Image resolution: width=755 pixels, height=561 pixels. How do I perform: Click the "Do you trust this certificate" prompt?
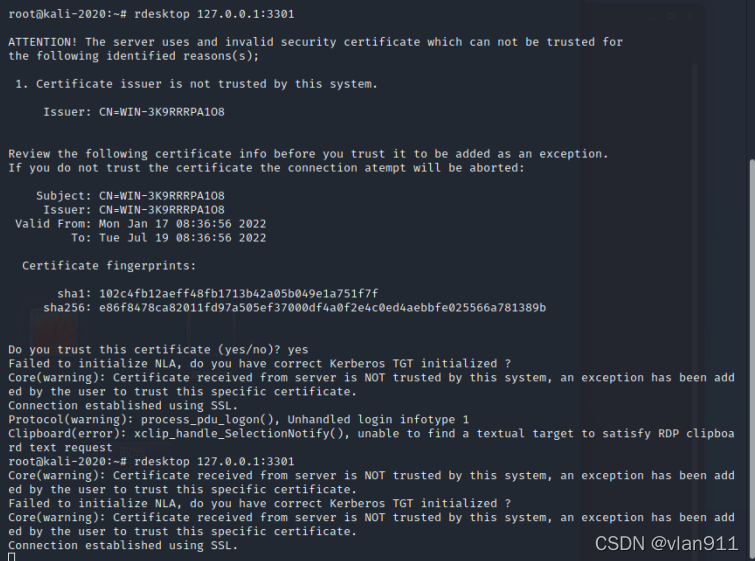(x=158, y=350)
